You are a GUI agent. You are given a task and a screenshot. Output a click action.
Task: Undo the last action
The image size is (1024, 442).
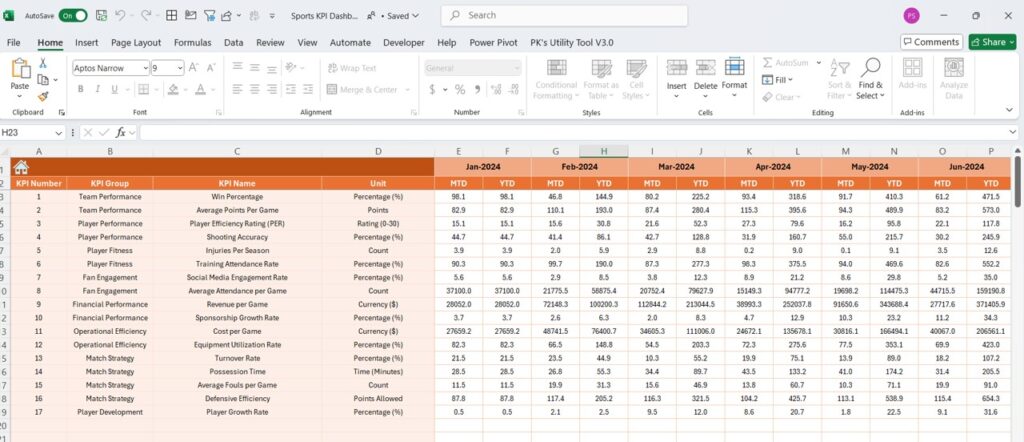point(120,16)
